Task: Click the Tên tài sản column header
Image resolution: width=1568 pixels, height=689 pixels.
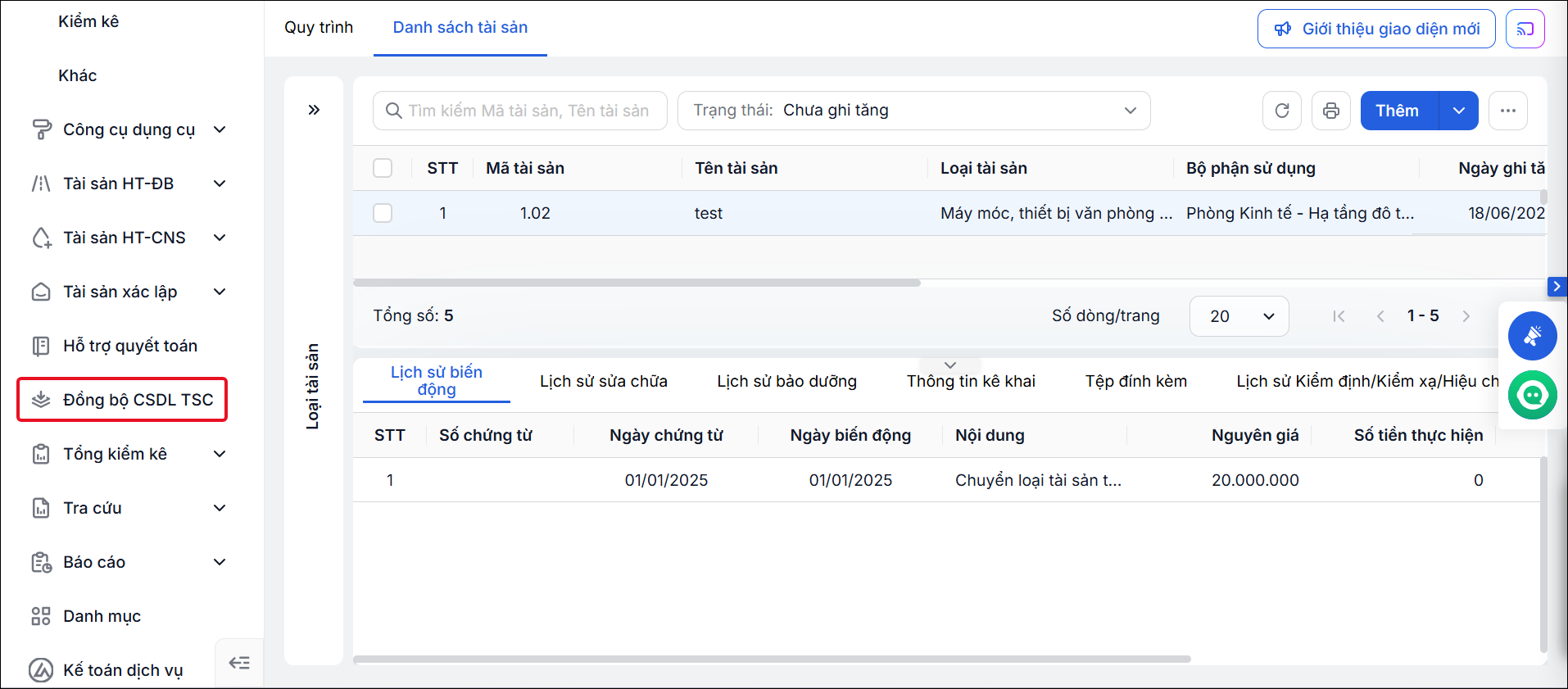Action: (x=736, y=168)
